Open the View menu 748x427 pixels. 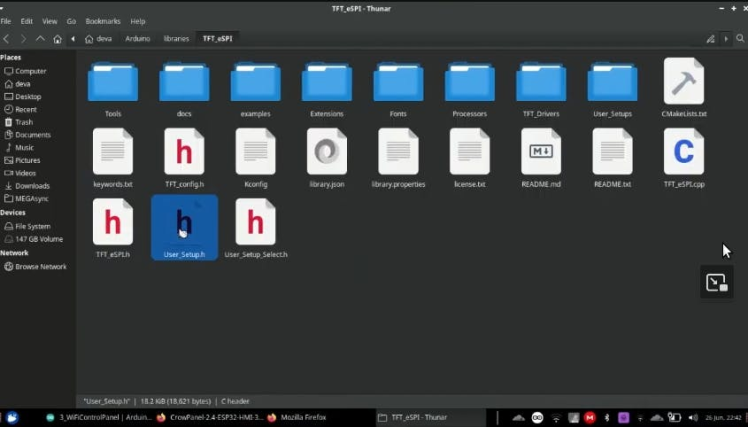click(x=49, y=21)
